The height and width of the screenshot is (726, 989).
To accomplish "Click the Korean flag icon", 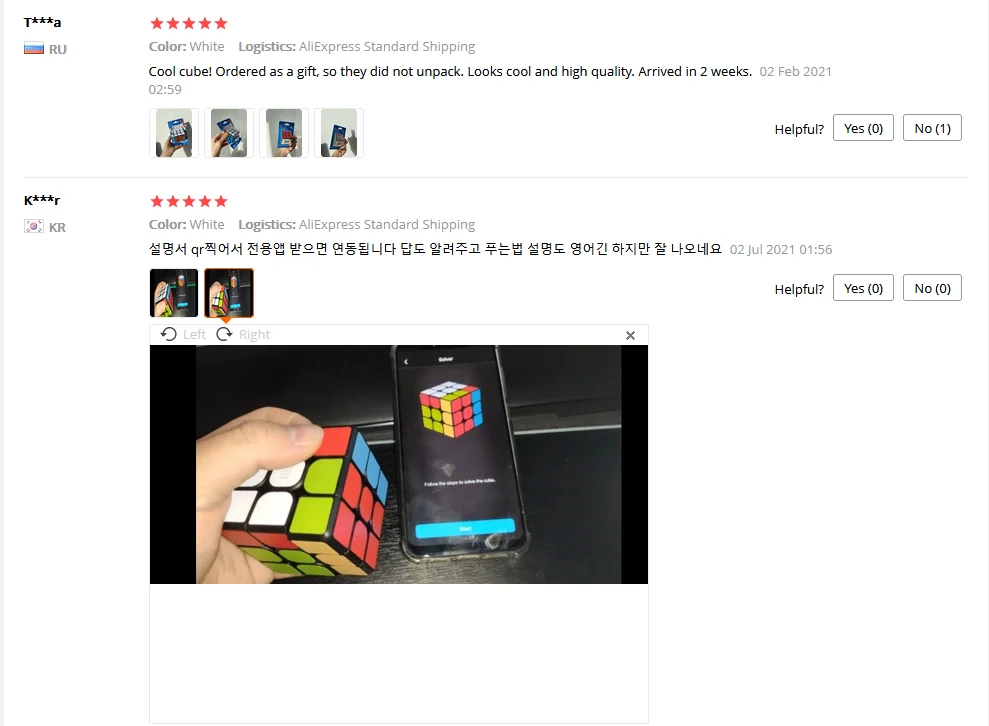I will pos(34,226).
